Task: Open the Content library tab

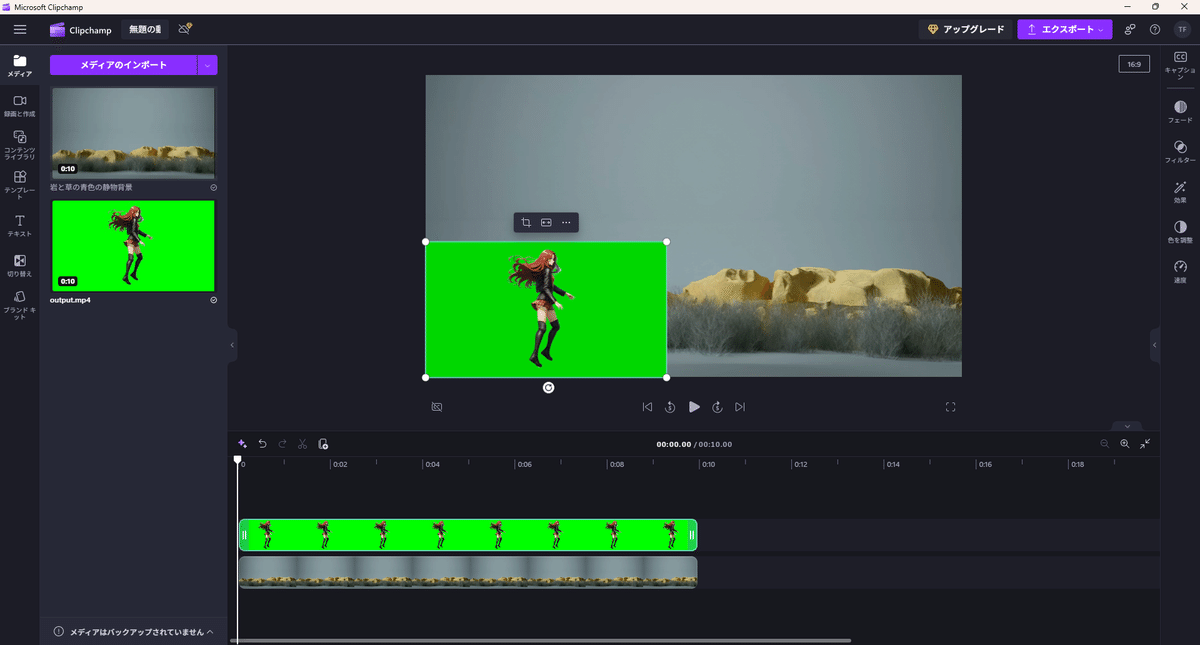Action: coord(20,145)
